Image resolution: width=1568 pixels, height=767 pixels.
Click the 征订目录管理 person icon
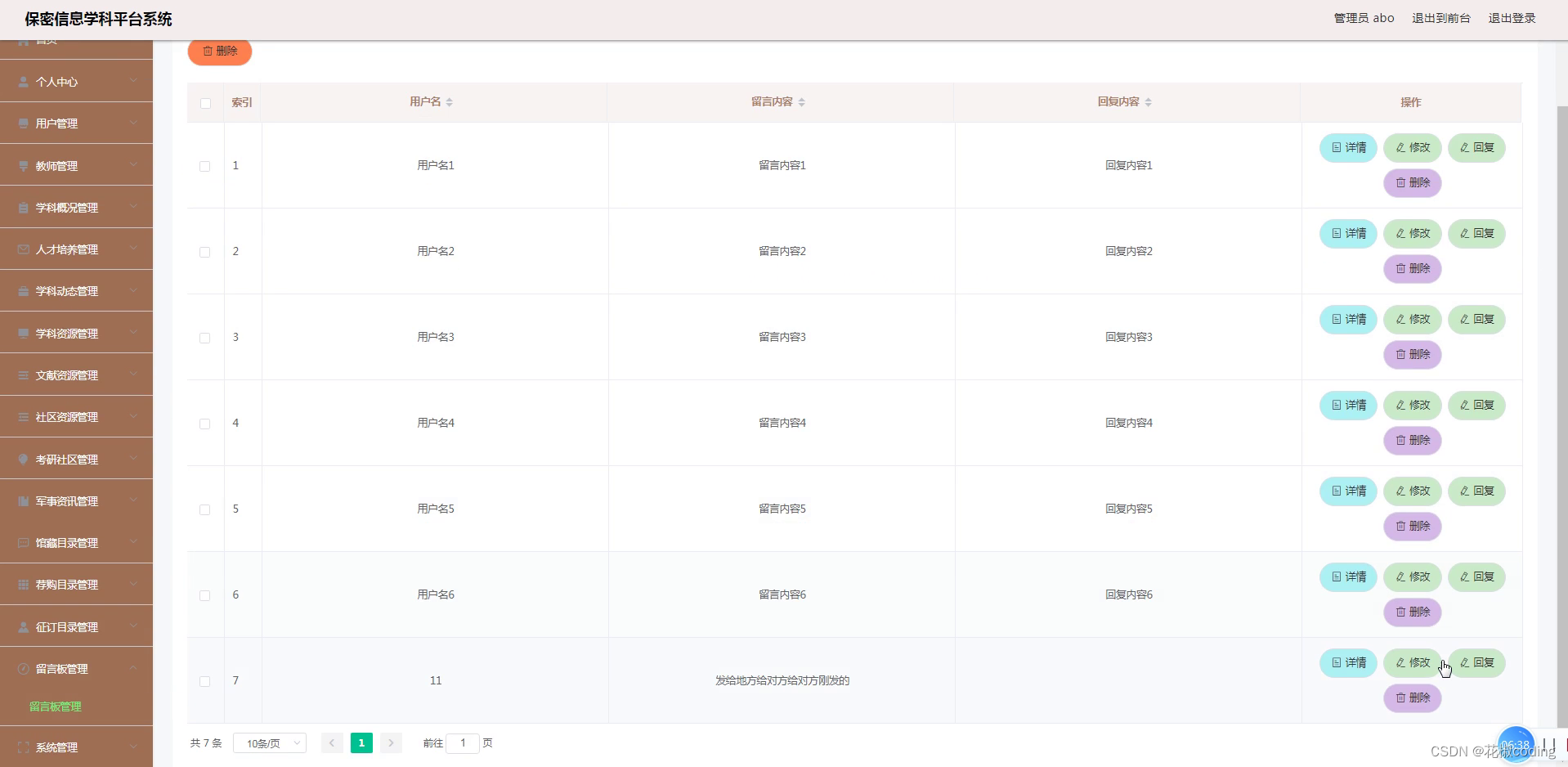tap(24, 627)
